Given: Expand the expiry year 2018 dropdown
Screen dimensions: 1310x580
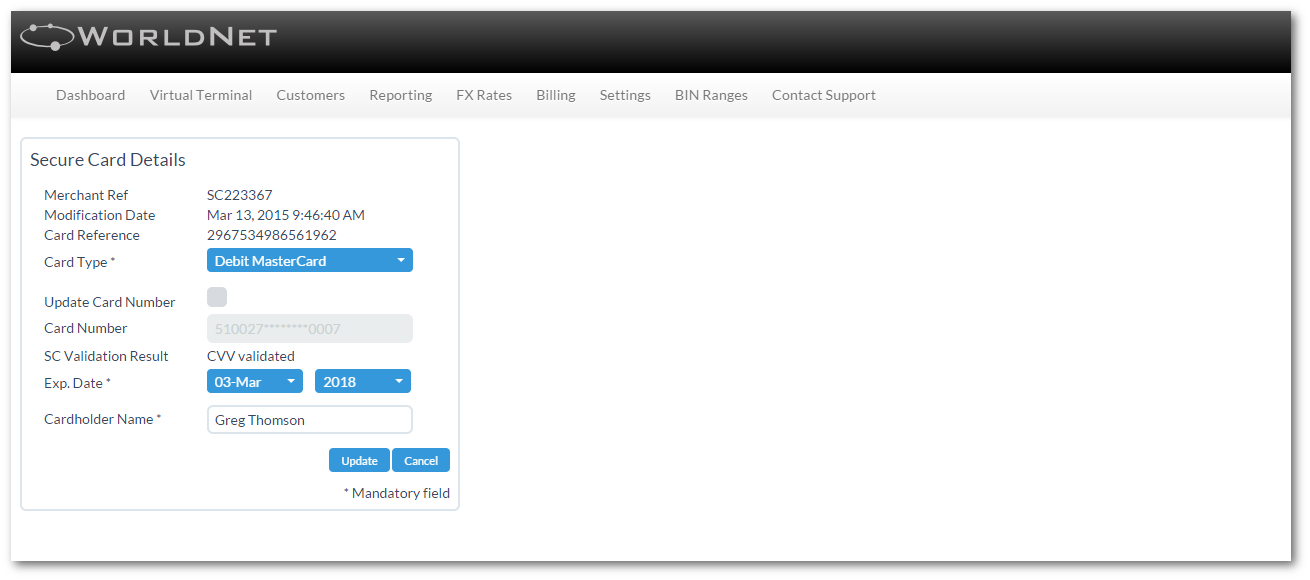Looking at the screenshot, I should pyautogui.click(x=363, y=382).
